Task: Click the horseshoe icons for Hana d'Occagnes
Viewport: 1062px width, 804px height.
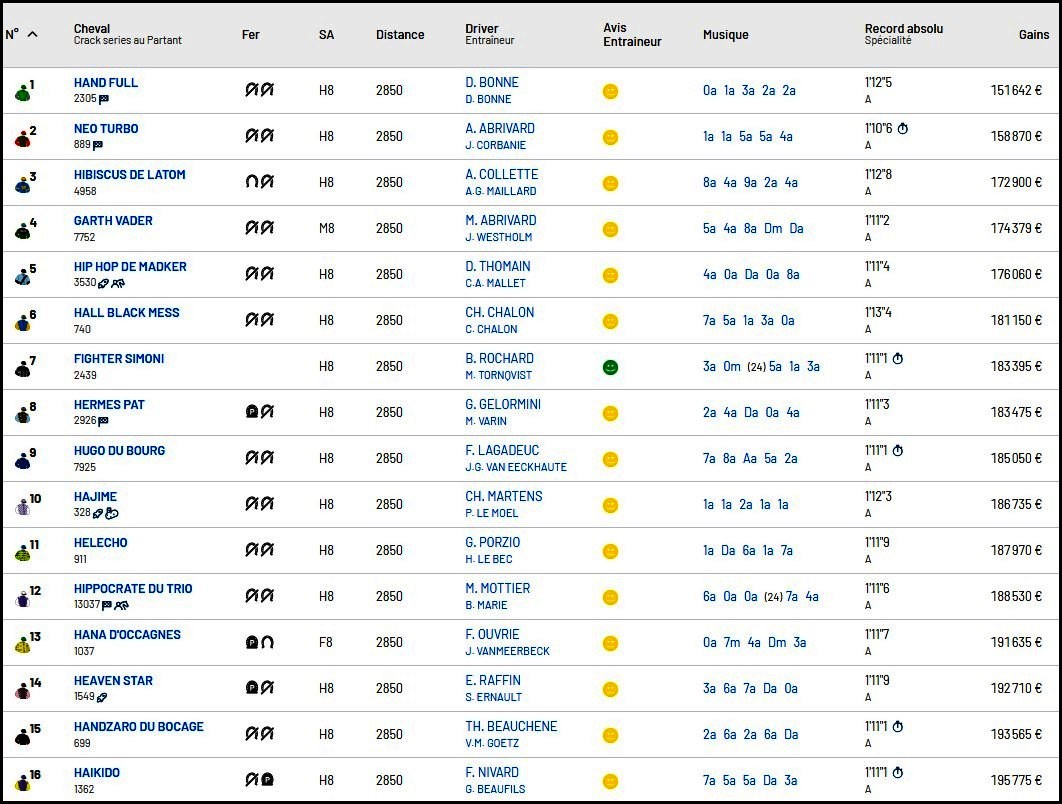Action: click(259, 641)
